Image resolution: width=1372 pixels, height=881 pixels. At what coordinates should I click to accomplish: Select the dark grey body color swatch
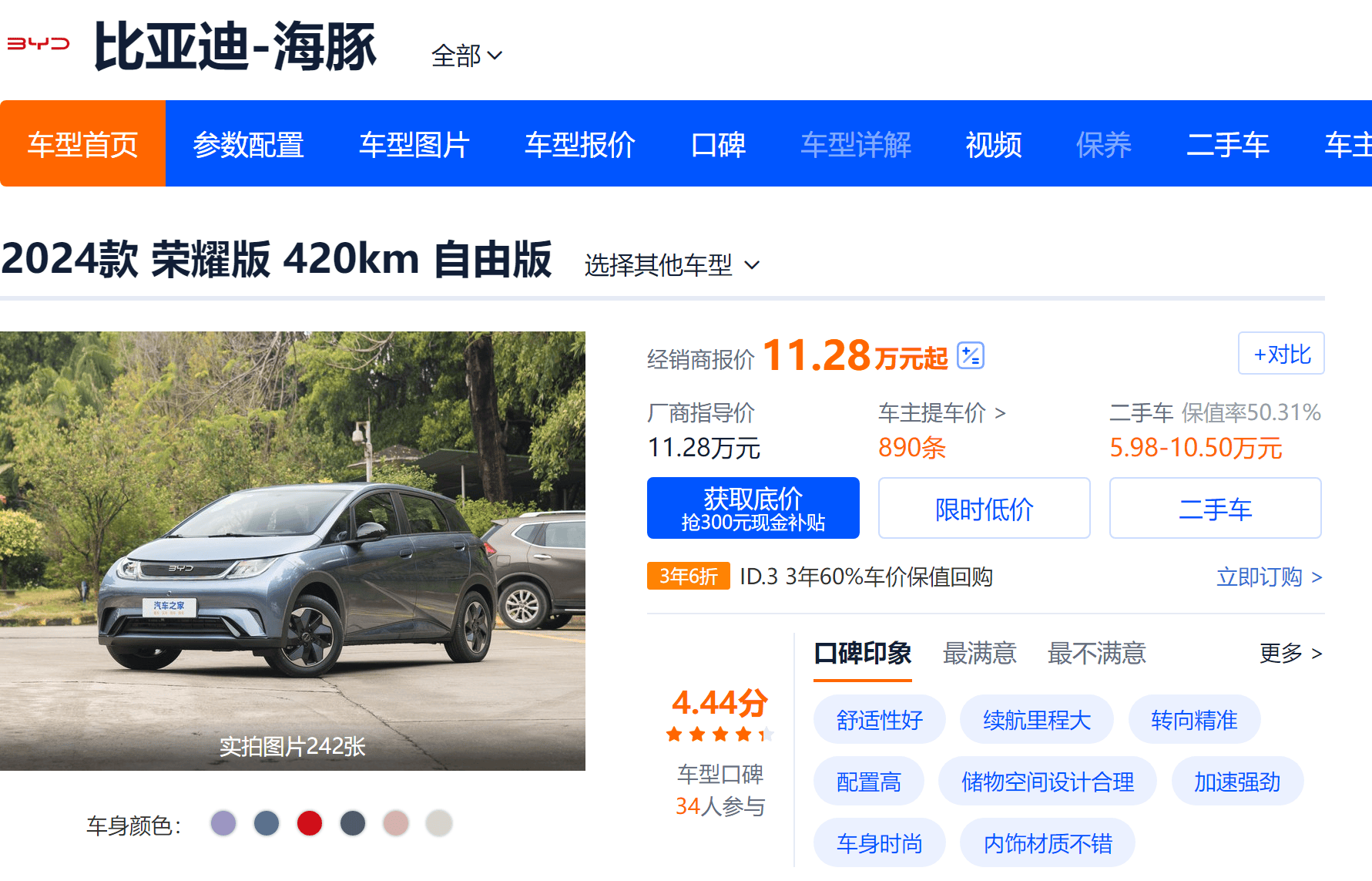click(353, 823)
